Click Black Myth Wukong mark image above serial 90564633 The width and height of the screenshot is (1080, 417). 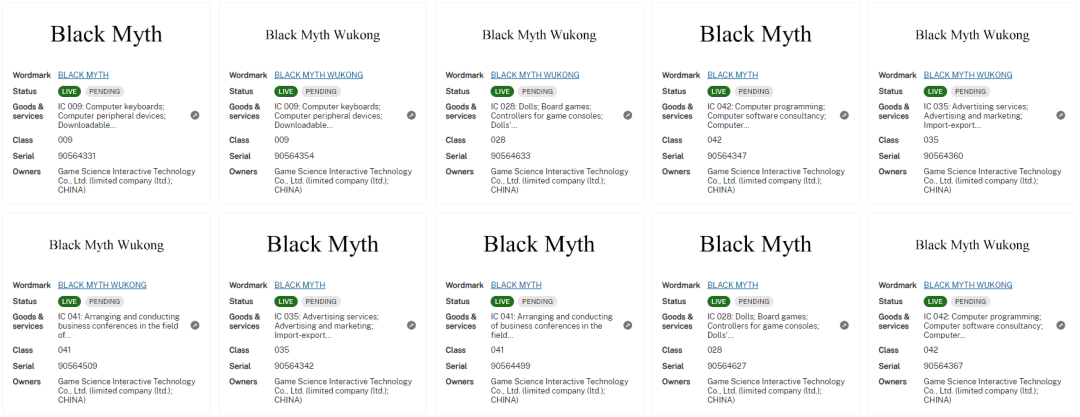539,34
